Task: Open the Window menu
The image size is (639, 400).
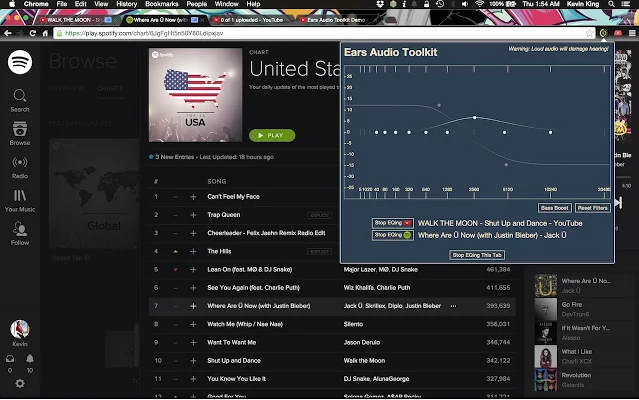Action: 227,4
